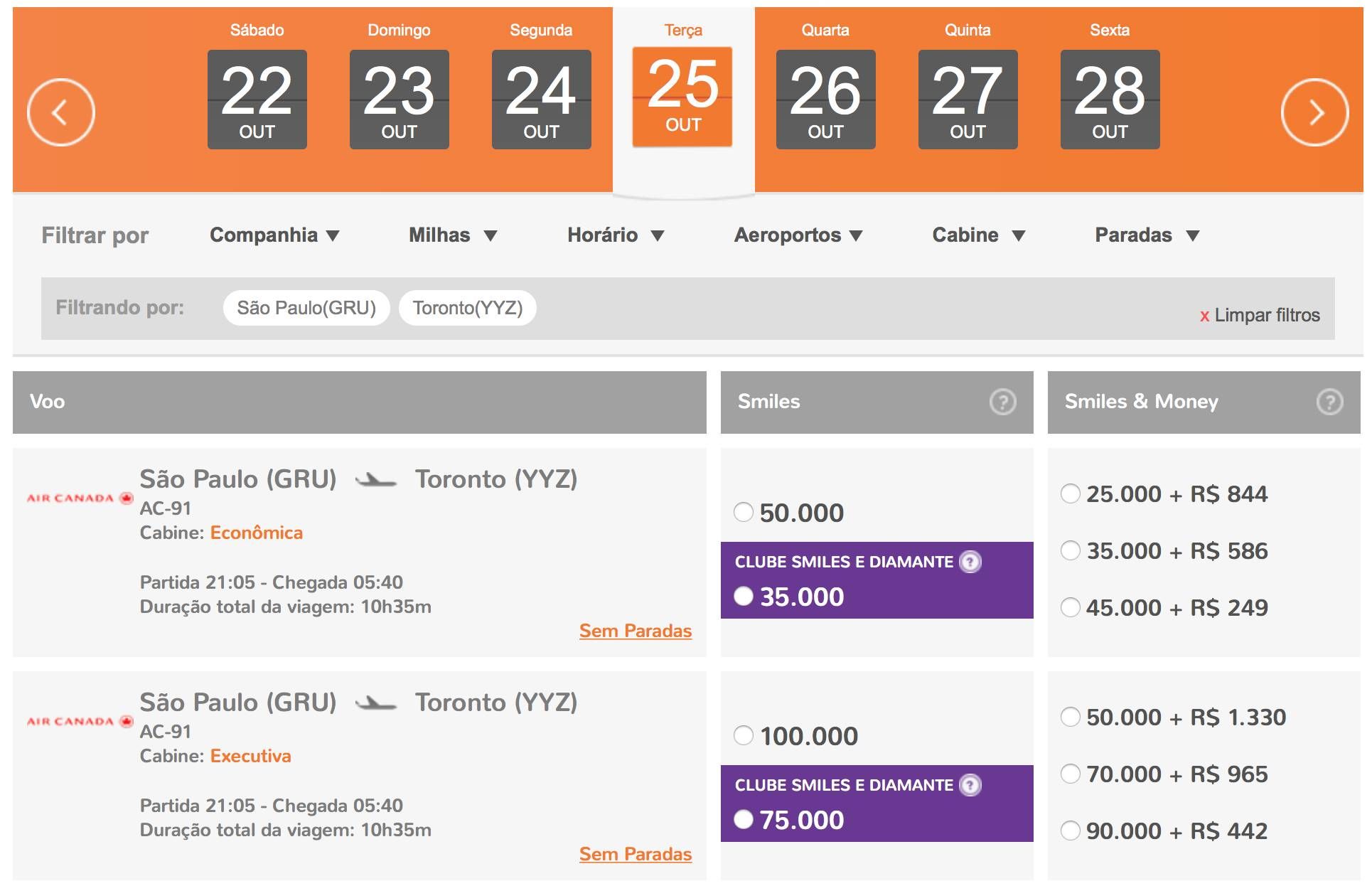The height and width of the screenshot is (886, 1372).
Task: Open Horário filter dropdown
Action: tap(616, 235)
